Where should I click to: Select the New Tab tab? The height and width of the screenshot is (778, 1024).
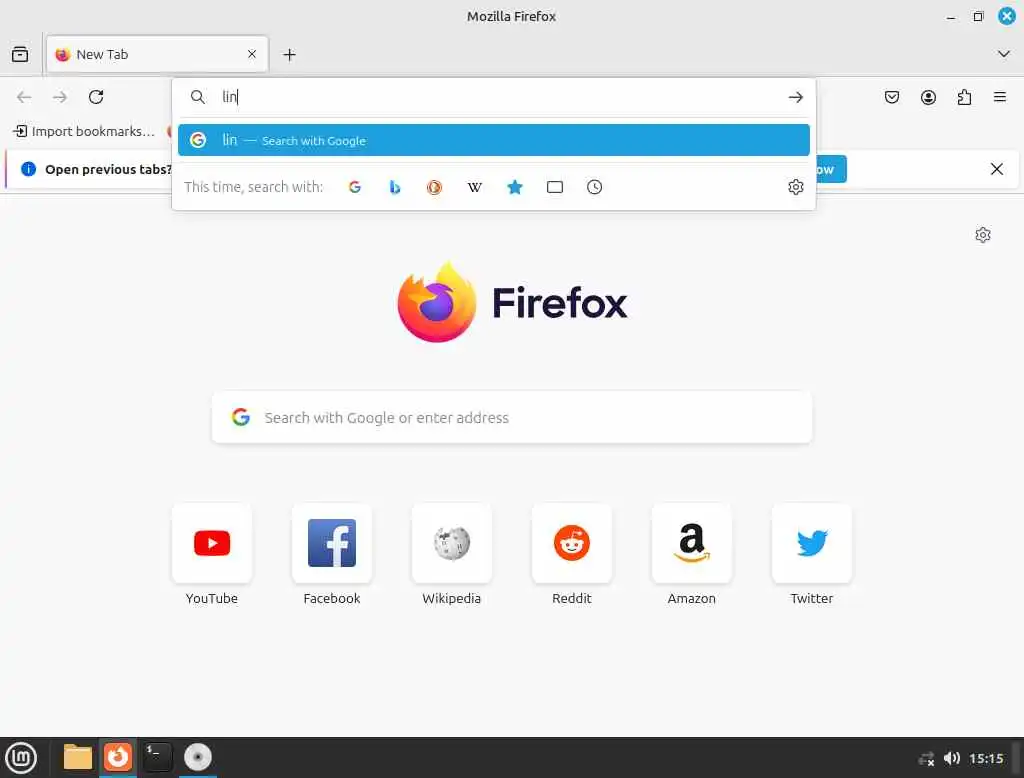157,54
